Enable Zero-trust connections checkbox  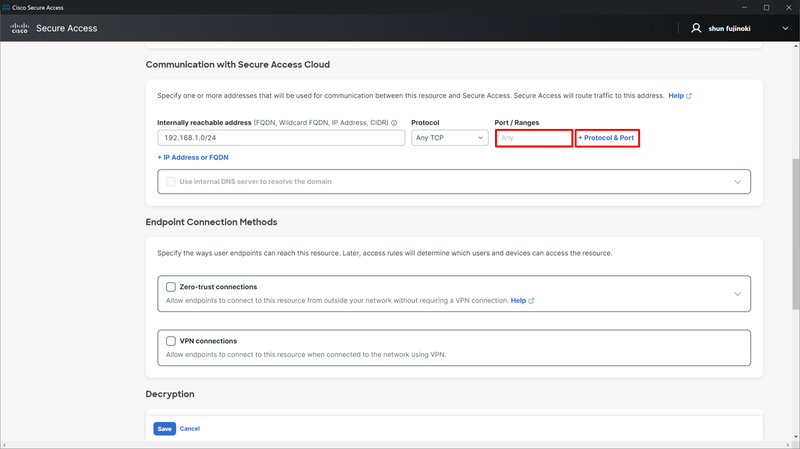pos(171,287)
